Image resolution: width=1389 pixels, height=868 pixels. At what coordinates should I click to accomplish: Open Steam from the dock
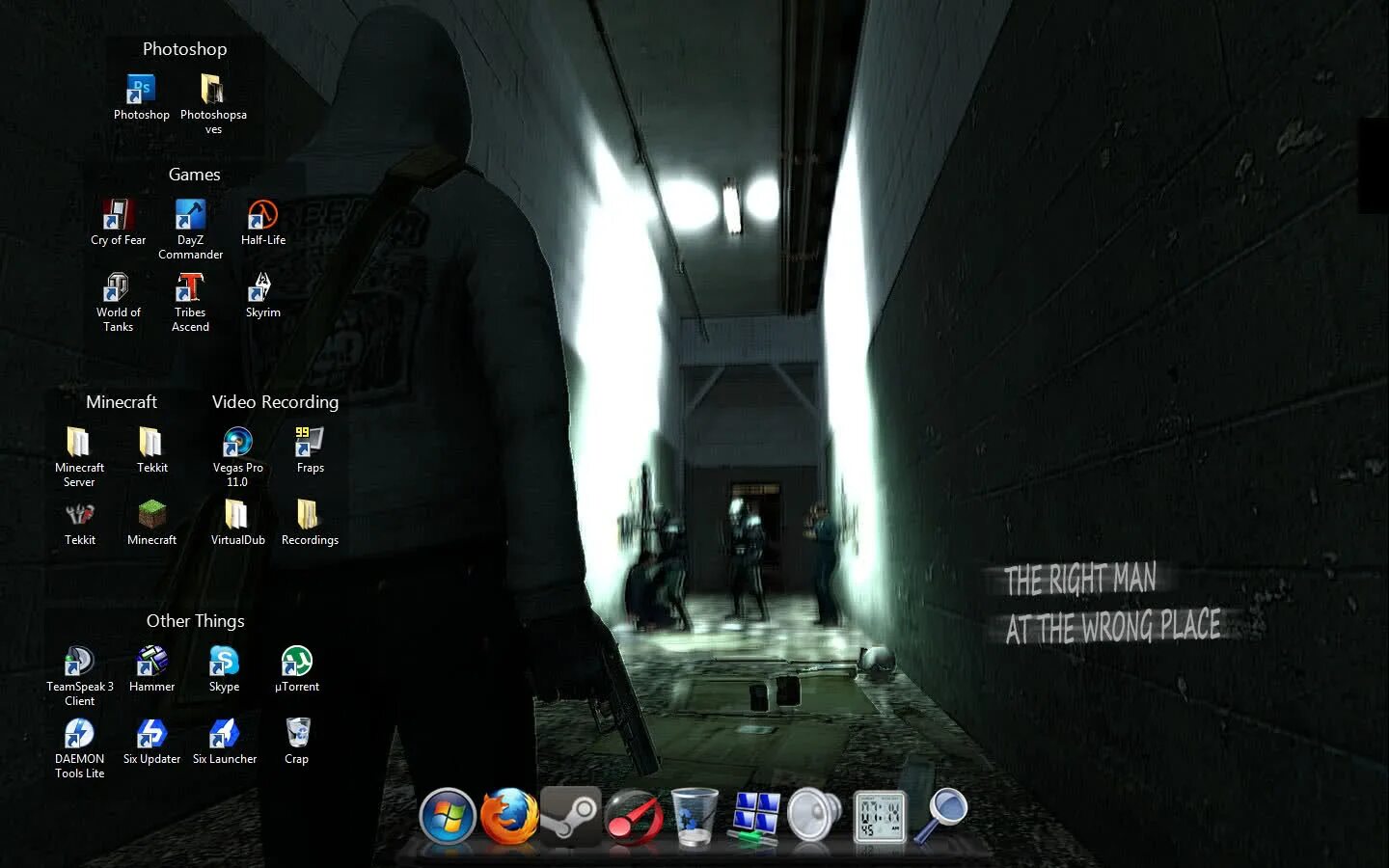click(x=570, y=817)
